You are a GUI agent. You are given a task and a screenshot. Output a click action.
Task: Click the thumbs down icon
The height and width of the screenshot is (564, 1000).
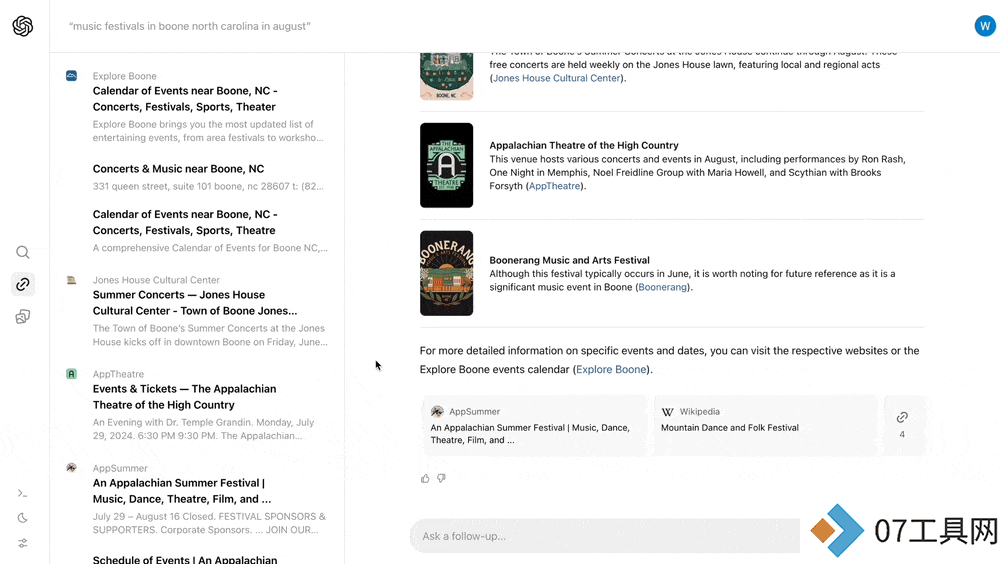pyautogui.click(x=441, y=479)
